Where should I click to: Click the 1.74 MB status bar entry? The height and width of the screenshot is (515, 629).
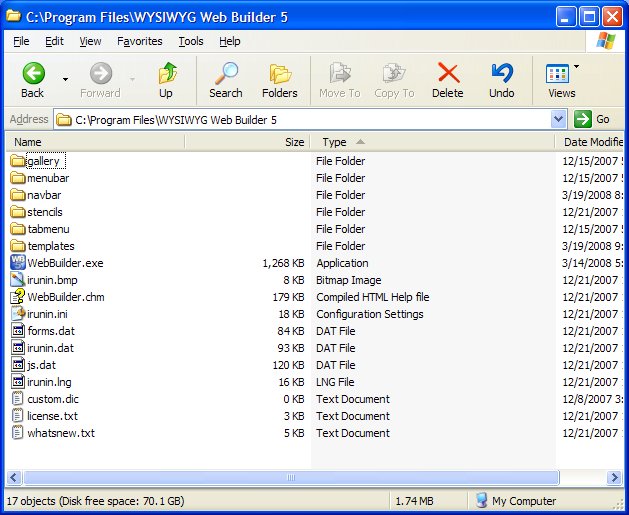tap(414, 501)
